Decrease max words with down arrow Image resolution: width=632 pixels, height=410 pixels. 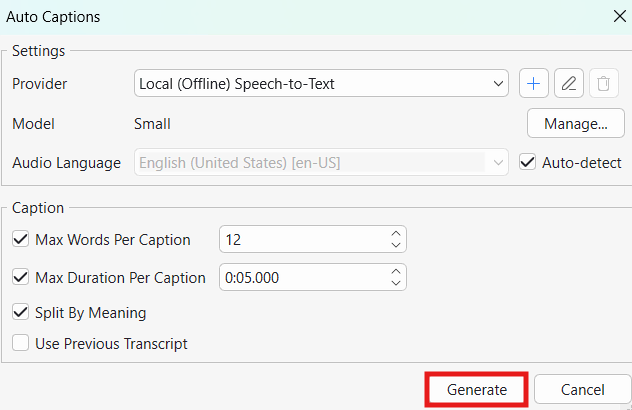(x=396, y=245)
